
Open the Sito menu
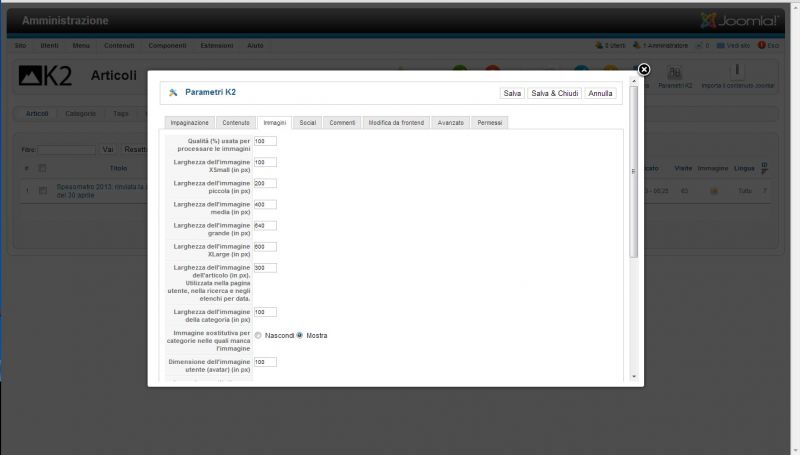point(20,45)
